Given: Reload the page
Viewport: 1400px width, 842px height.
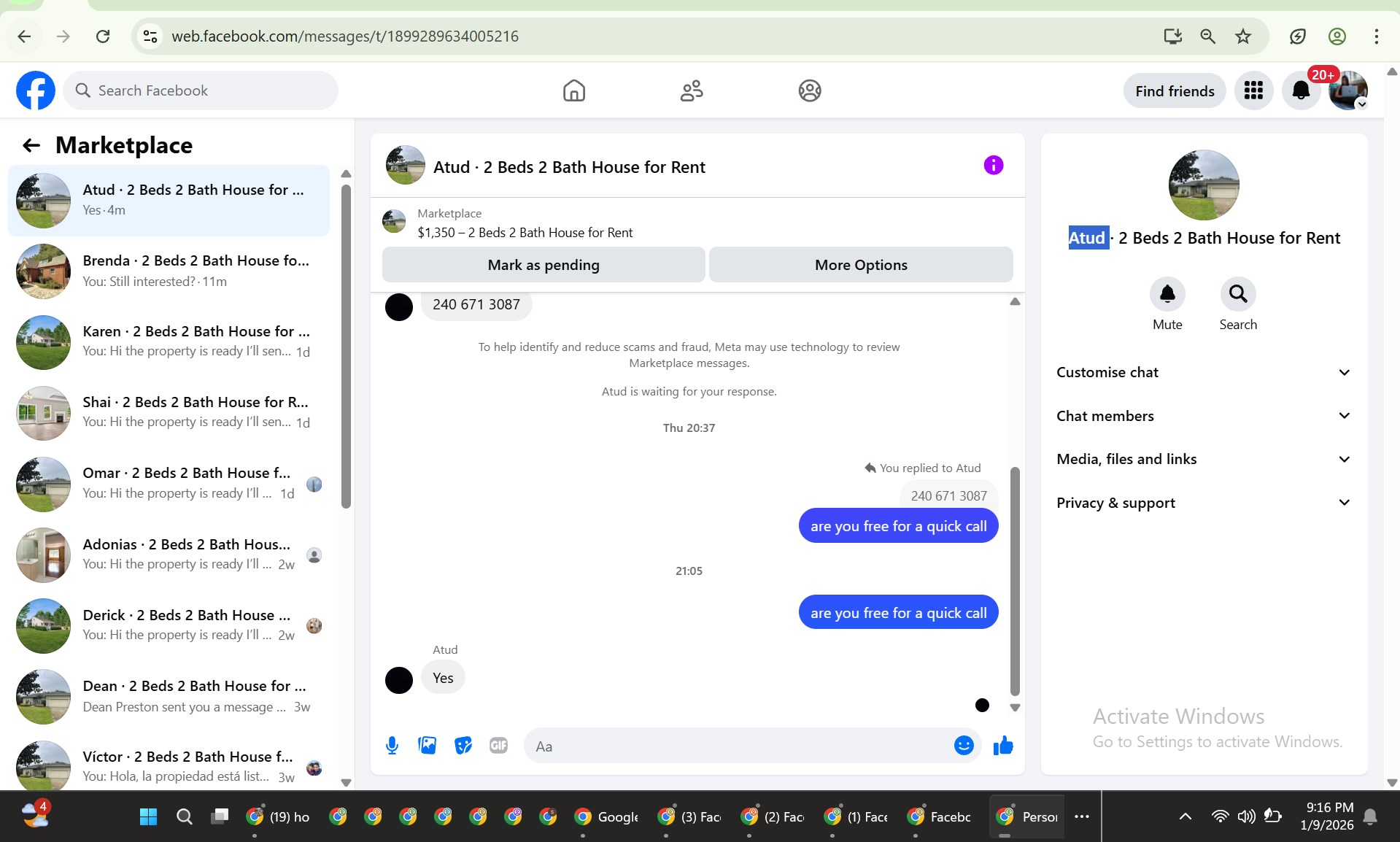Looking at the screenshot, I should pos(103,36).
